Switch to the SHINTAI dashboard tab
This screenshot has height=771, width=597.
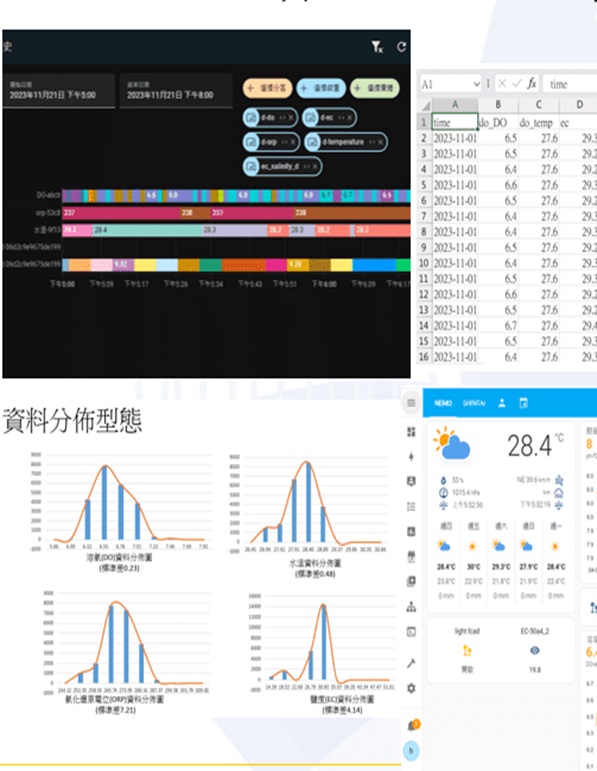point(474,403)
